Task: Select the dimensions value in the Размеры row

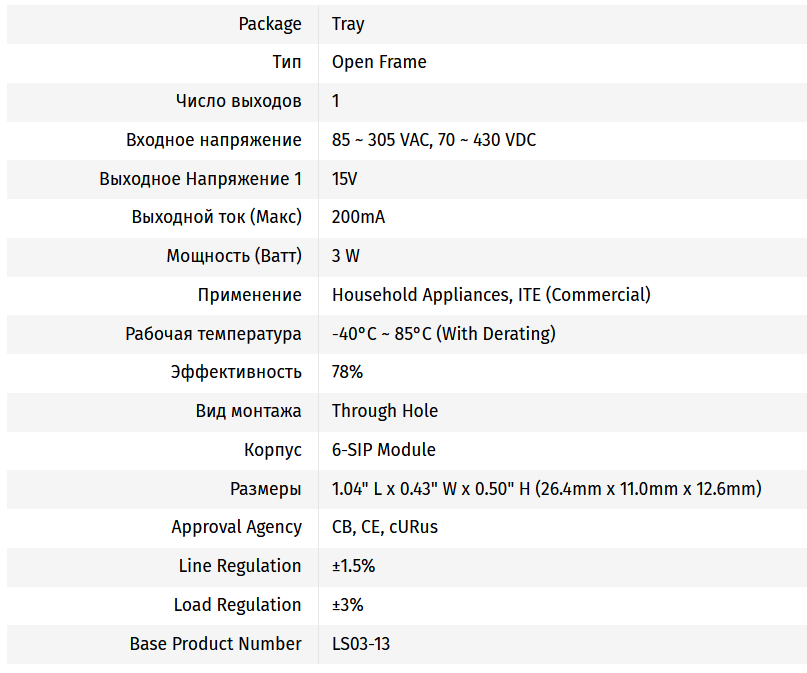Action: [x=547, y=489]
